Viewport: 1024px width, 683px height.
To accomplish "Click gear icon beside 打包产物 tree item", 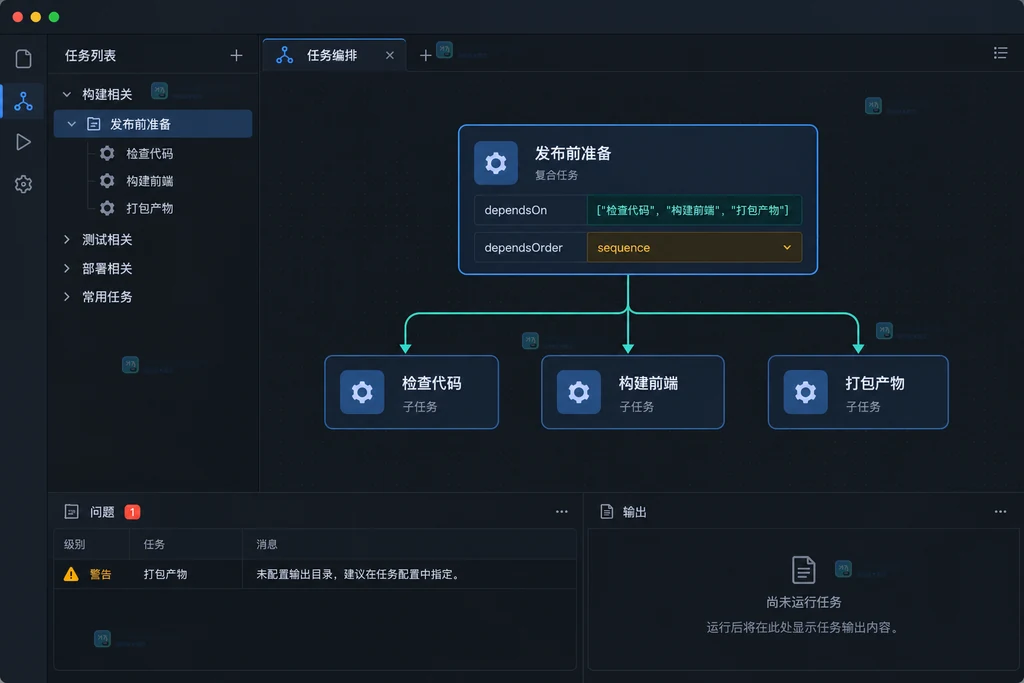I will tap(107, 208).
